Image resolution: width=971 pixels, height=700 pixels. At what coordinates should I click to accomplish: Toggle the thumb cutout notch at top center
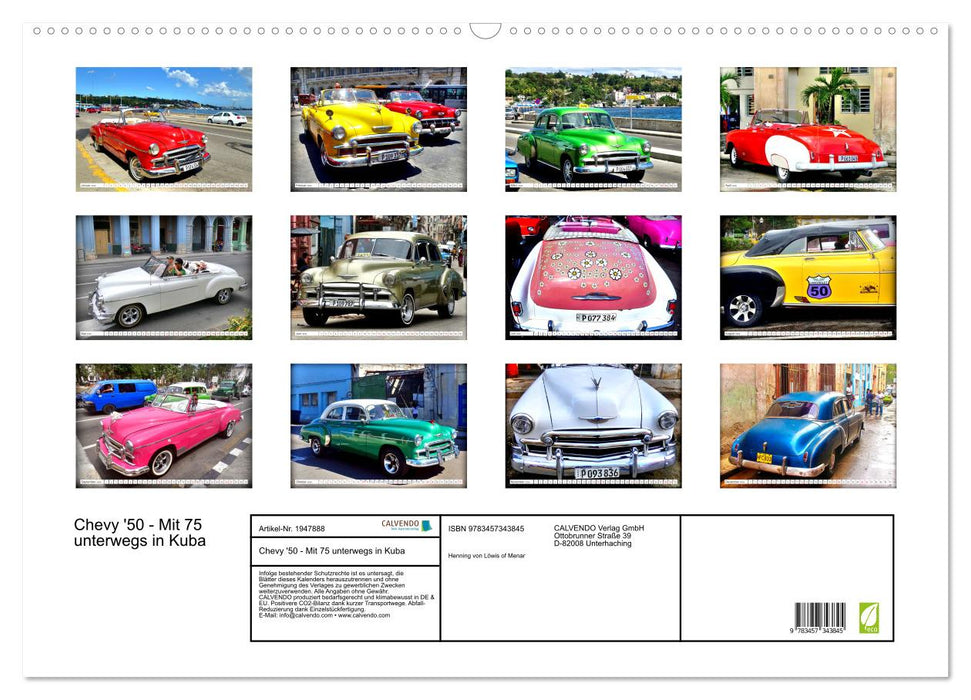485,31
